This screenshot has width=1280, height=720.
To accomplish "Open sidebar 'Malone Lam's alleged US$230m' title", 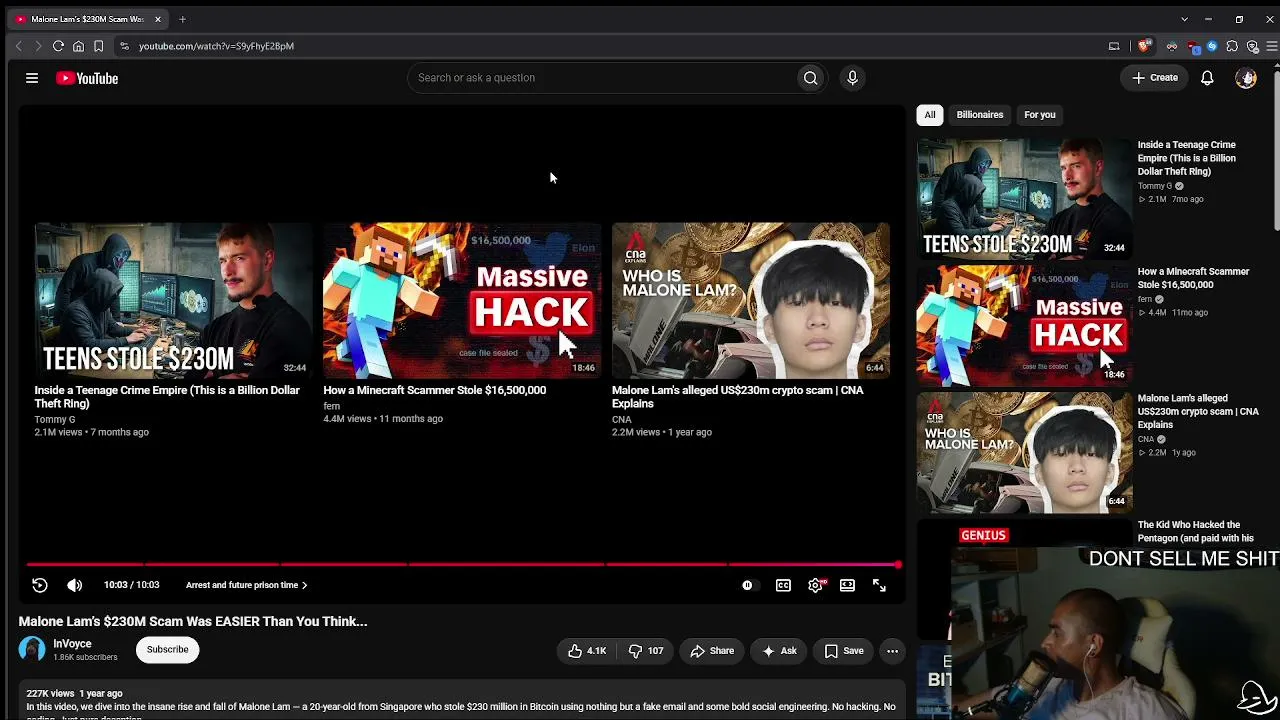I will click(x=1198, y=411).
